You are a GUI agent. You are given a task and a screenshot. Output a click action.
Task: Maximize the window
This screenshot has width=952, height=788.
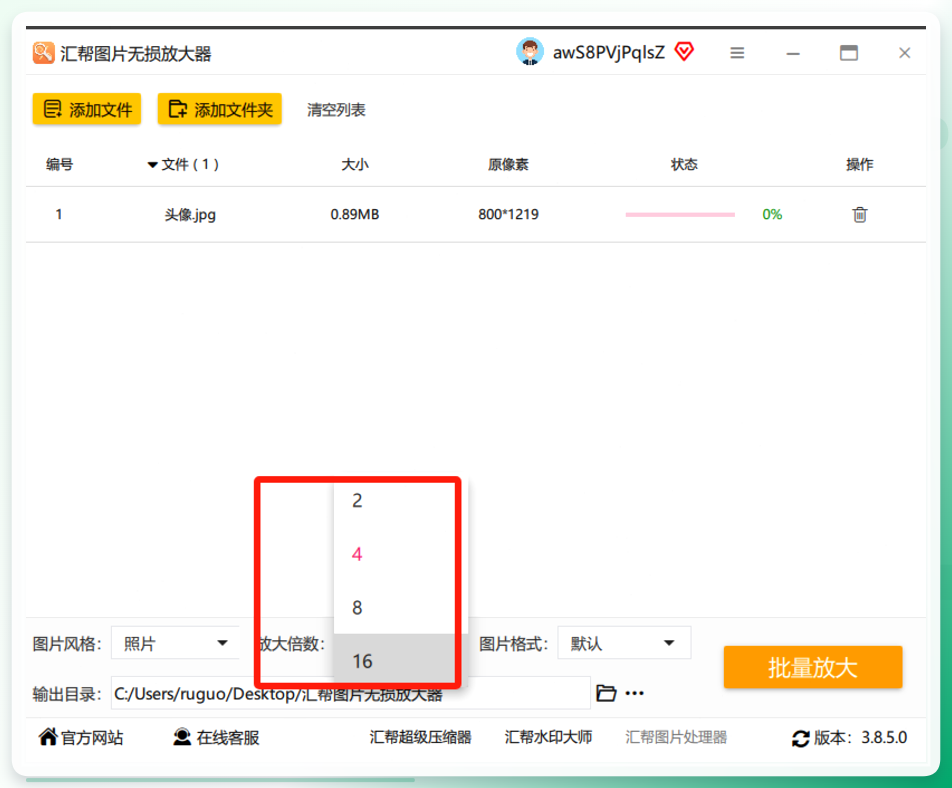pos(849,53)
